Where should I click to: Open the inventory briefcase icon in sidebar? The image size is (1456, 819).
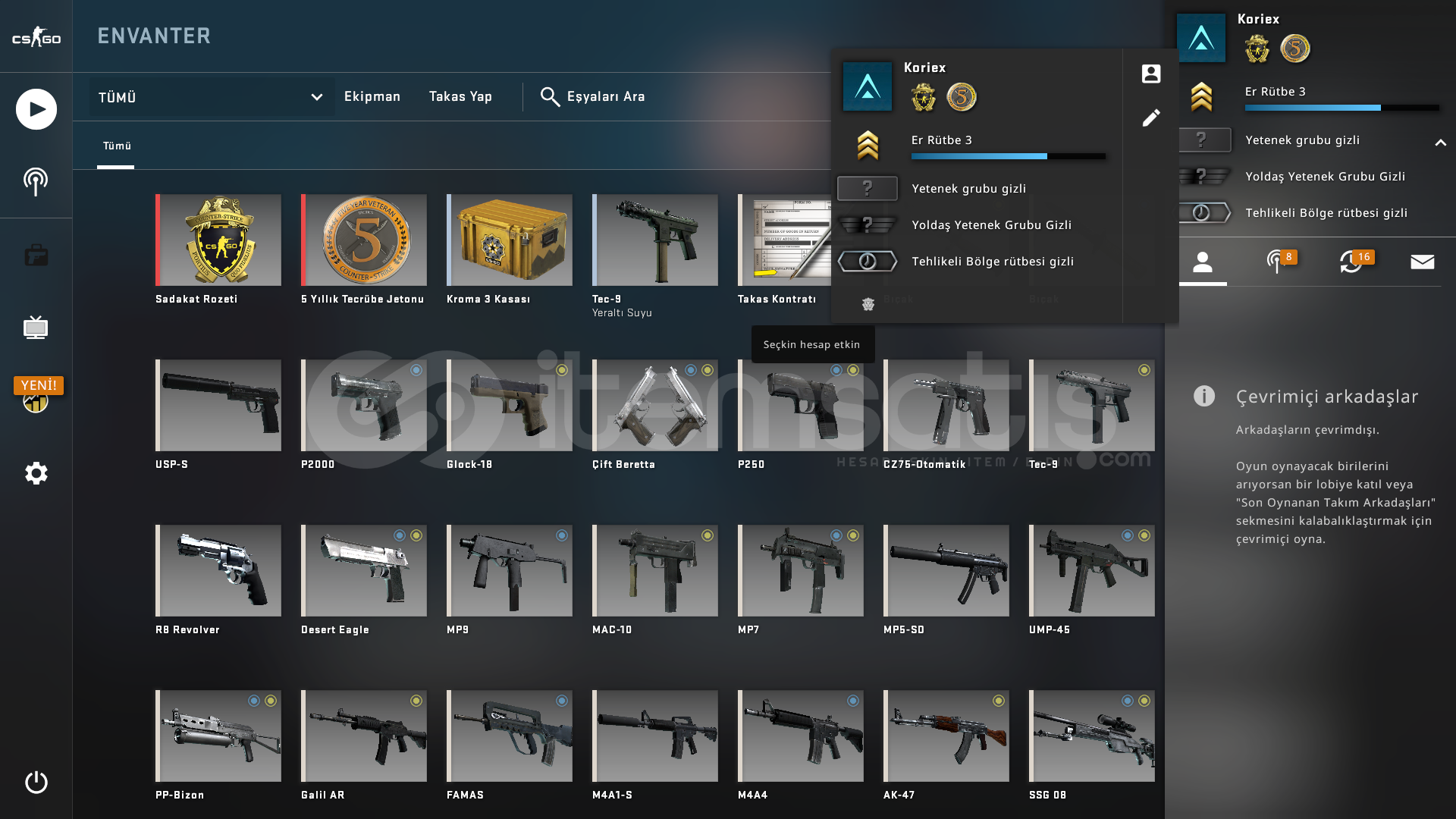tap(36, 256)
